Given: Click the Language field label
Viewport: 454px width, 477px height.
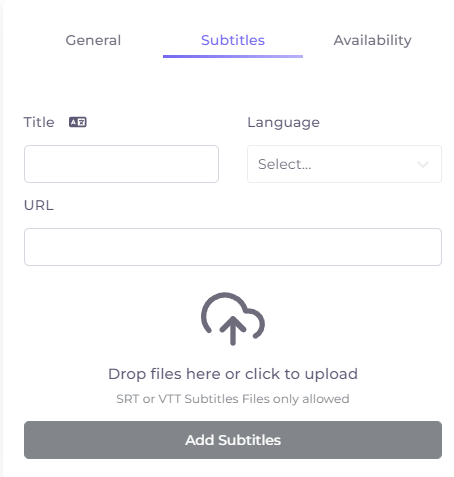Looking at the screenshot, I should tap(283, 123).
